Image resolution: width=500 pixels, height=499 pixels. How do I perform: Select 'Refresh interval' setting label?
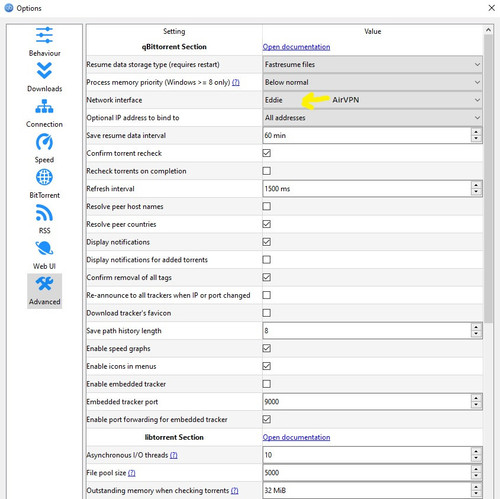pyautogui.click(x=110, y=189)
